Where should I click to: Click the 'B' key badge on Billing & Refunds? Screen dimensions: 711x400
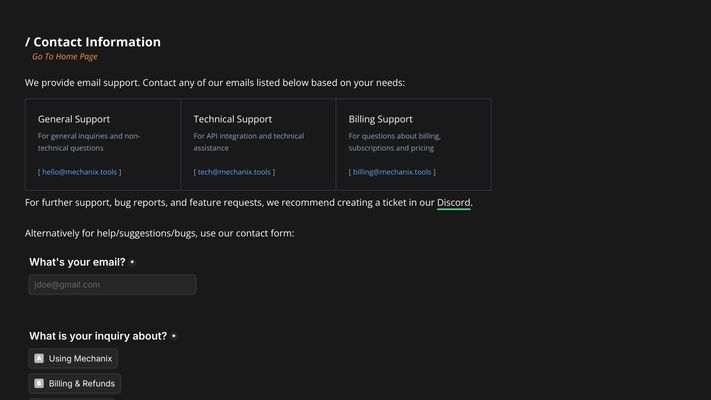pyautogui.click(x=39, y=383)
